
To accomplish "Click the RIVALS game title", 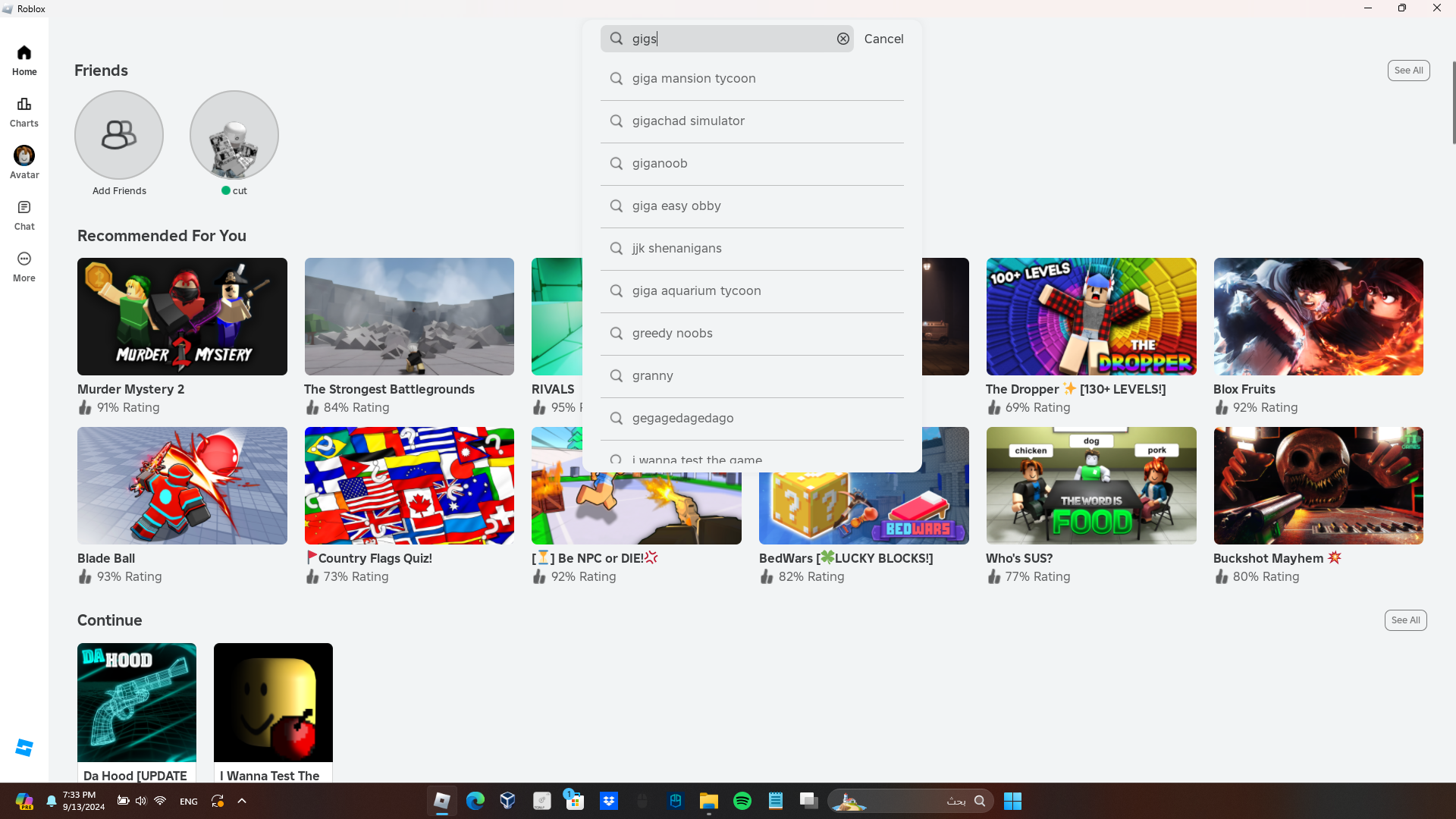I will click(553, 389).
